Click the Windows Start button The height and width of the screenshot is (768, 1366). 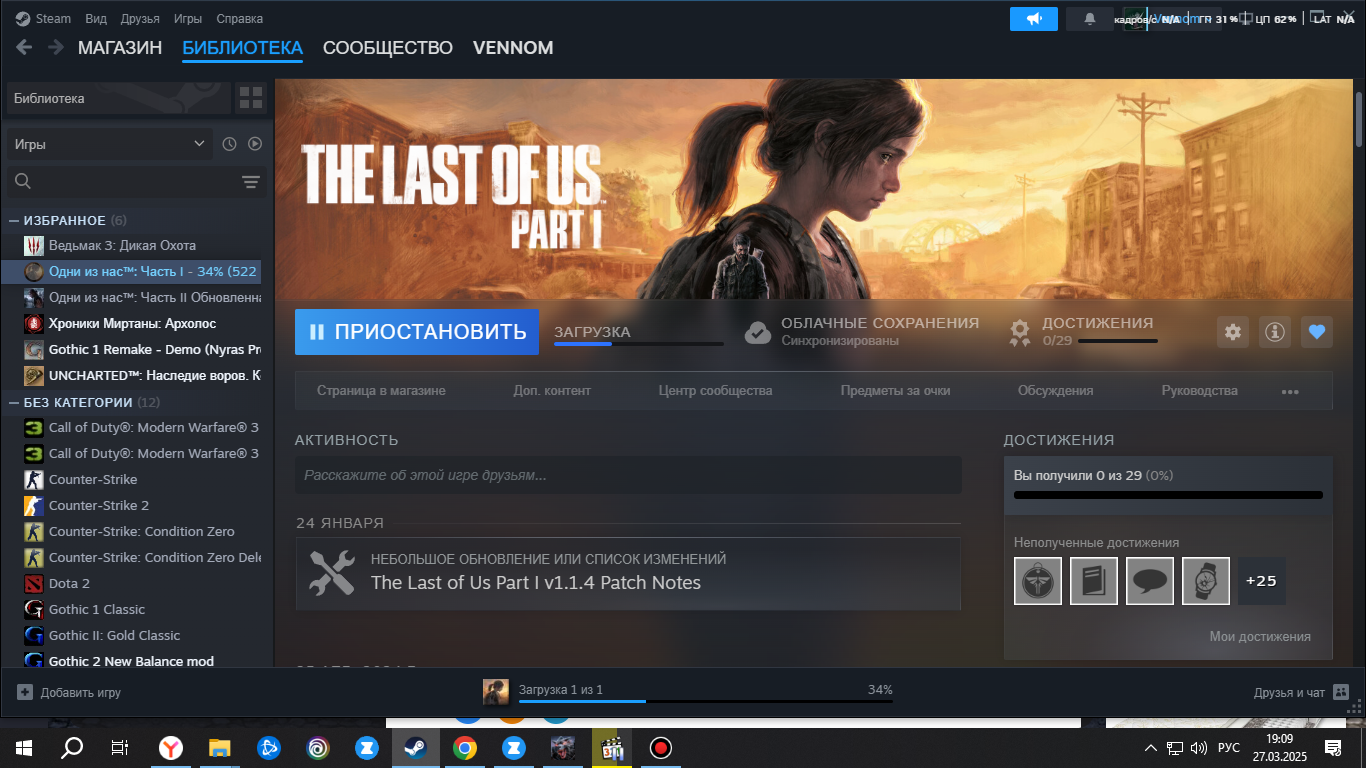click(24, 747)
